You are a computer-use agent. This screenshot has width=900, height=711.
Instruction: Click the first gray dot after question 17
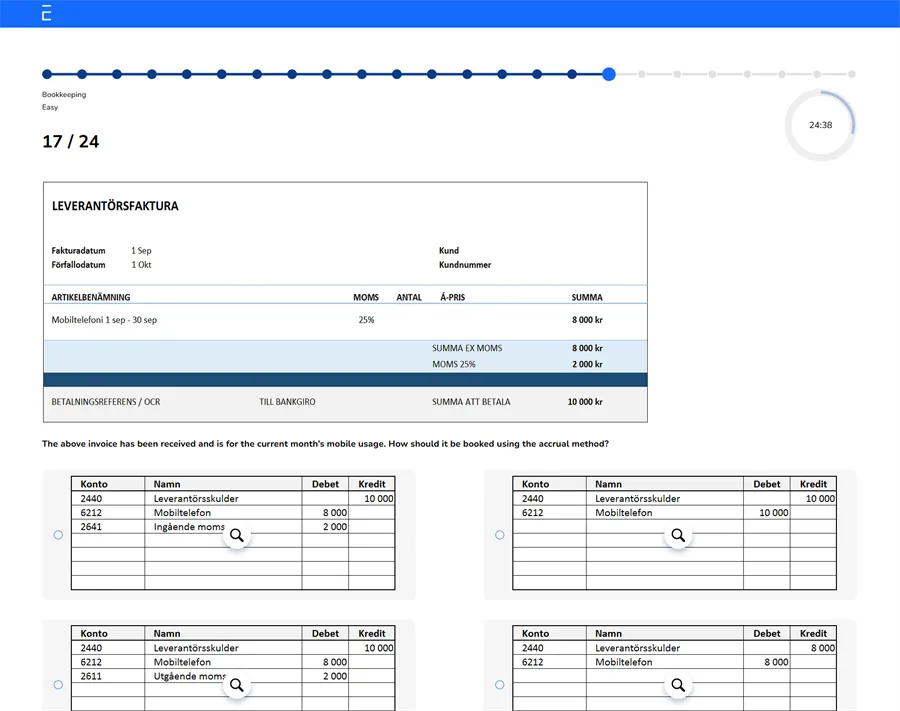pyautogui.click(x=644, y=74)
